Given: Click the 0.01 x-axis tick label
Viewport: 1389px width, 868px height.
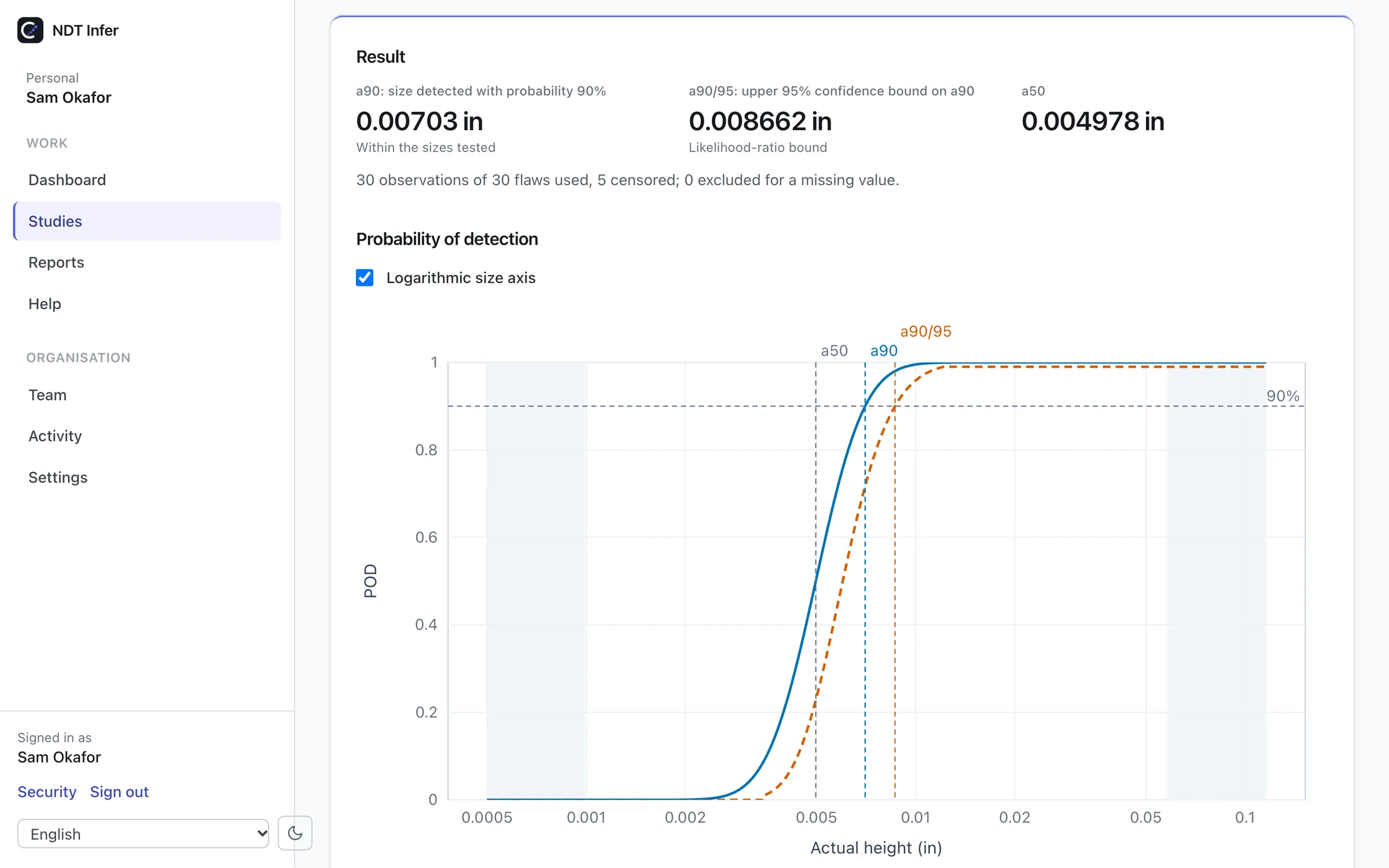Looking at the screenshot, I should pos(915,818).
